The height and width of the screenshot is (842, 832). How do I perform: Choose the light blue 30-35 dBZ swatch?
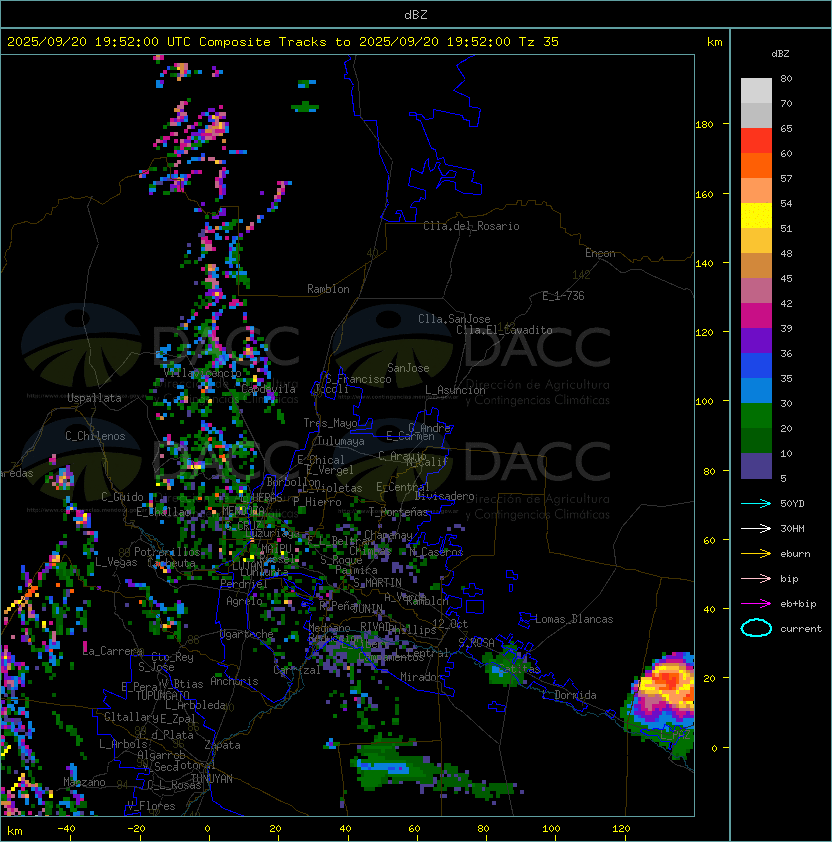pyautogui.click(x=756, y=391)
